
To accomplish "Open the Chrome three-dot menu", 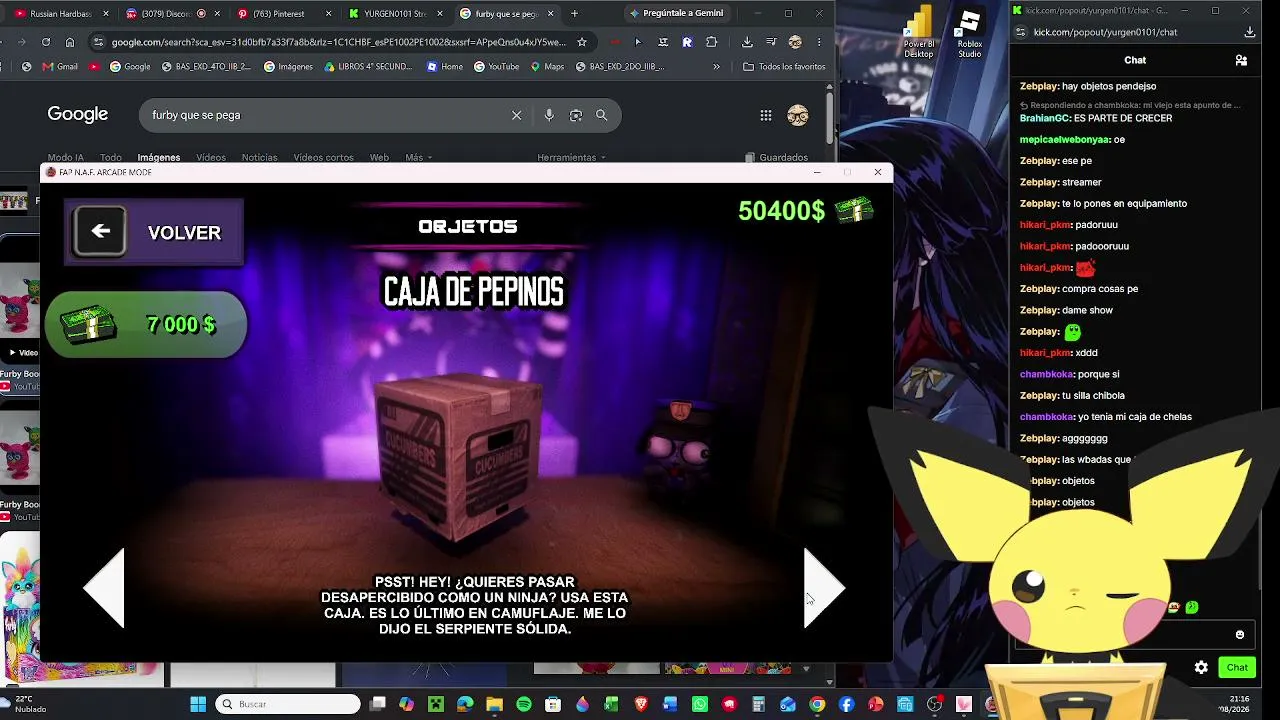I will point(819,42).
